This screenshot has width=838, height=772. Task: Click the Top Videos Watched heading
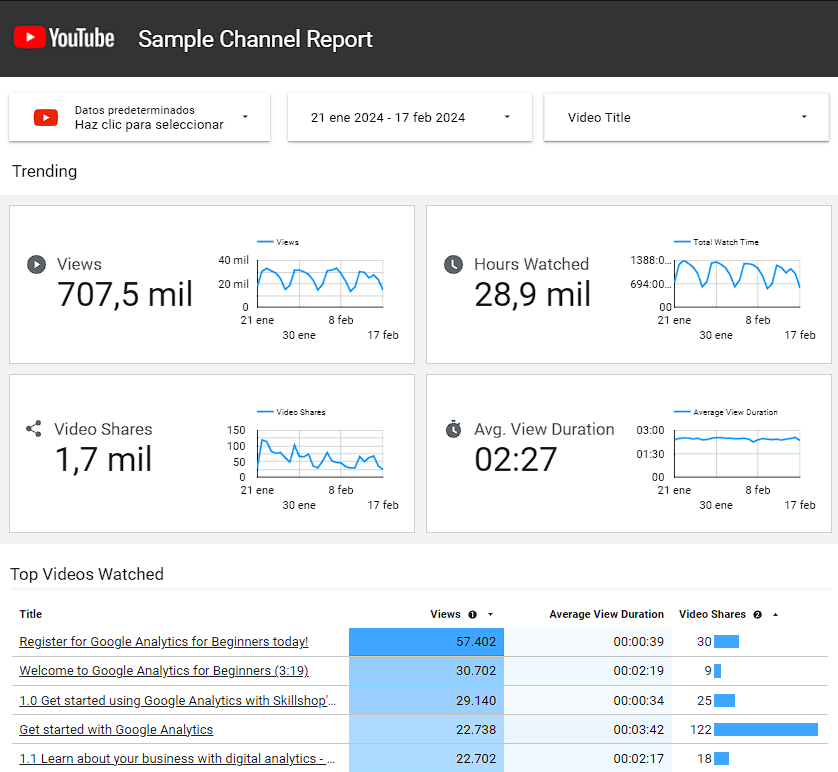87,574
